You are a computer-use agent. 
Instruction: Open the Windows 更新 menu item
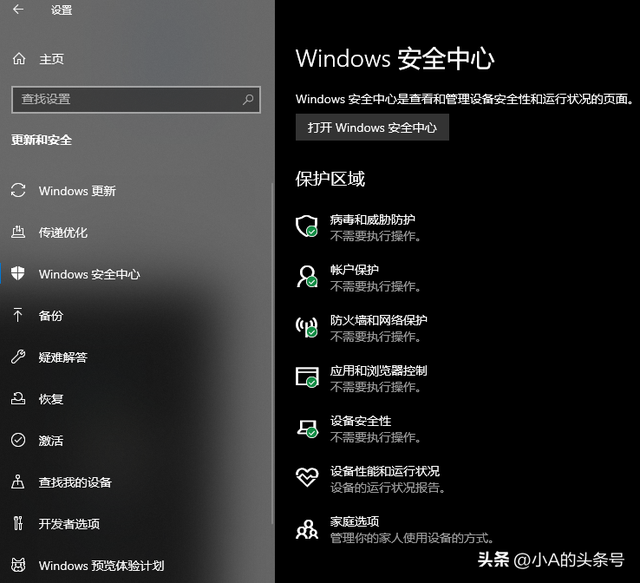77,191
